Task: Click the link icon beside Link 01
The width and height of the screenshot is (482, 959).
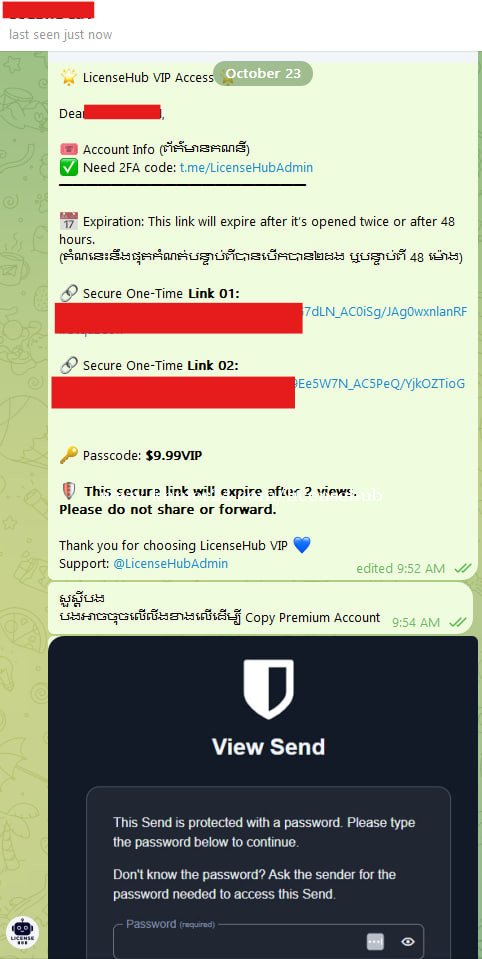Action: point(69,294)
